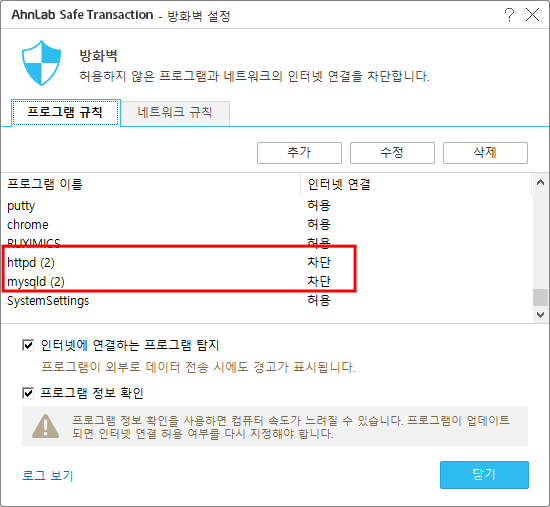Click the 수정 button
Image resolution: width=550 pixels, height=507 pixels.
392,153
